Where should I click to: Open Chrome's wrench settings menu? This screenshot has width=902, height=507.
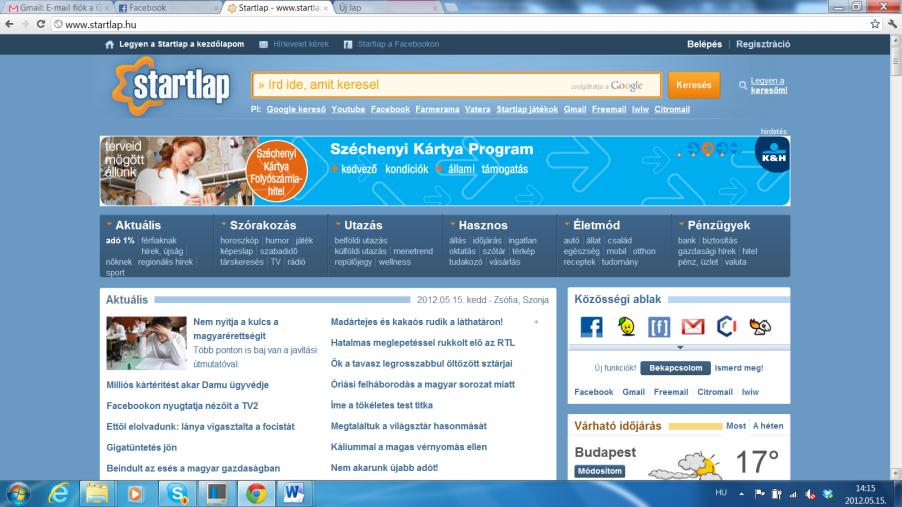point(892,24)
